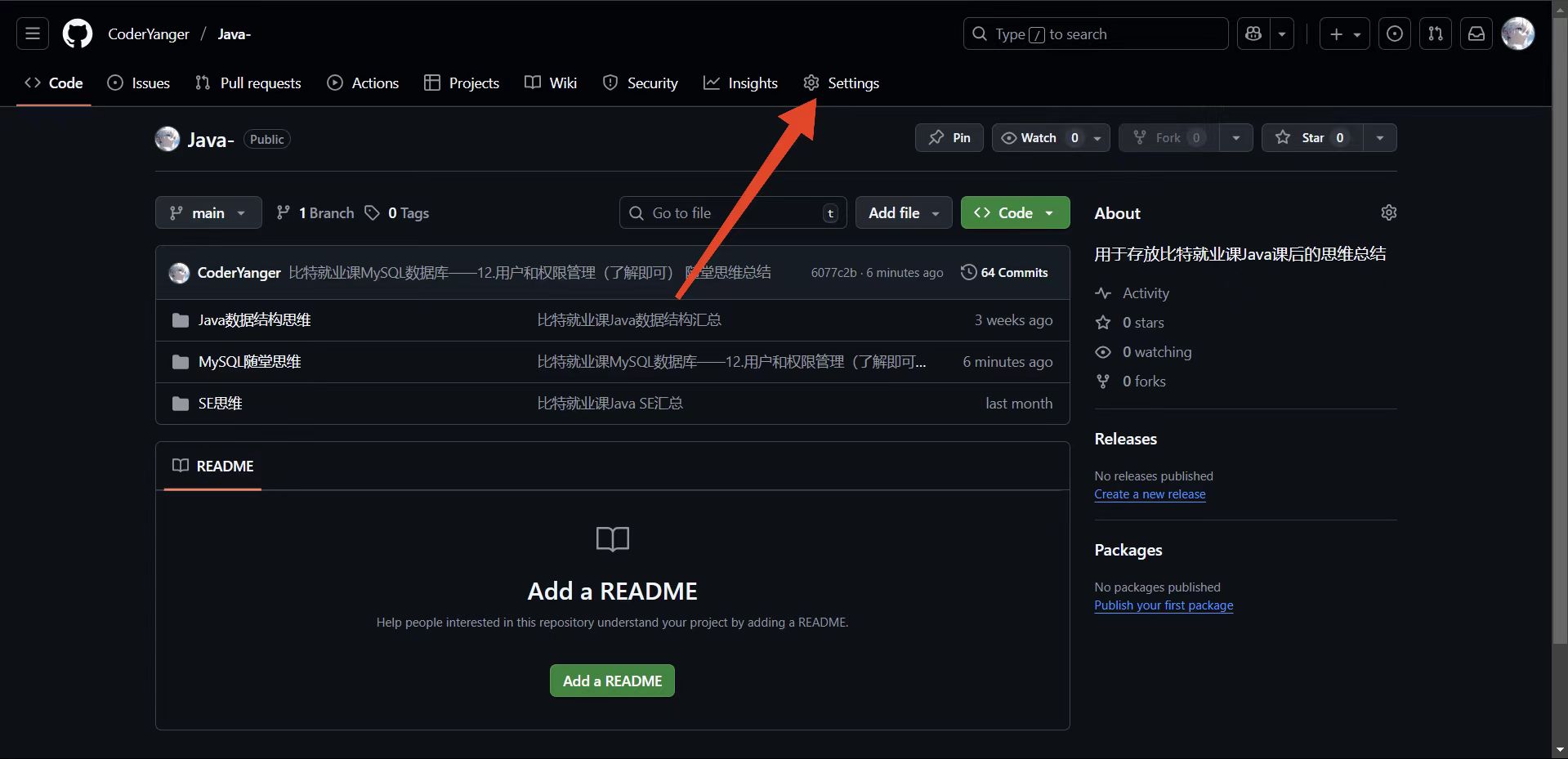Star the Java- repository
Screen dimensions: 1568x759
point(1312,137)
